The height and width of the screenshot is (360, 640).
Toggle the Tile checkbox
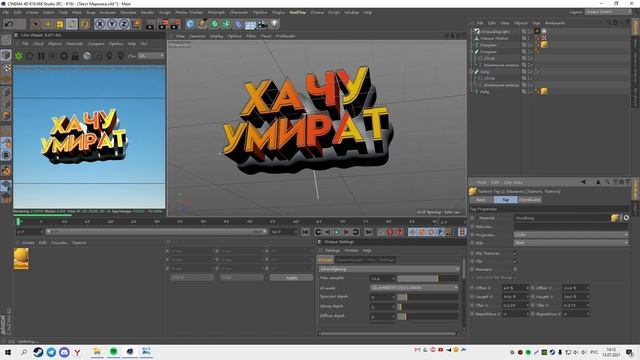click(515, 261)
